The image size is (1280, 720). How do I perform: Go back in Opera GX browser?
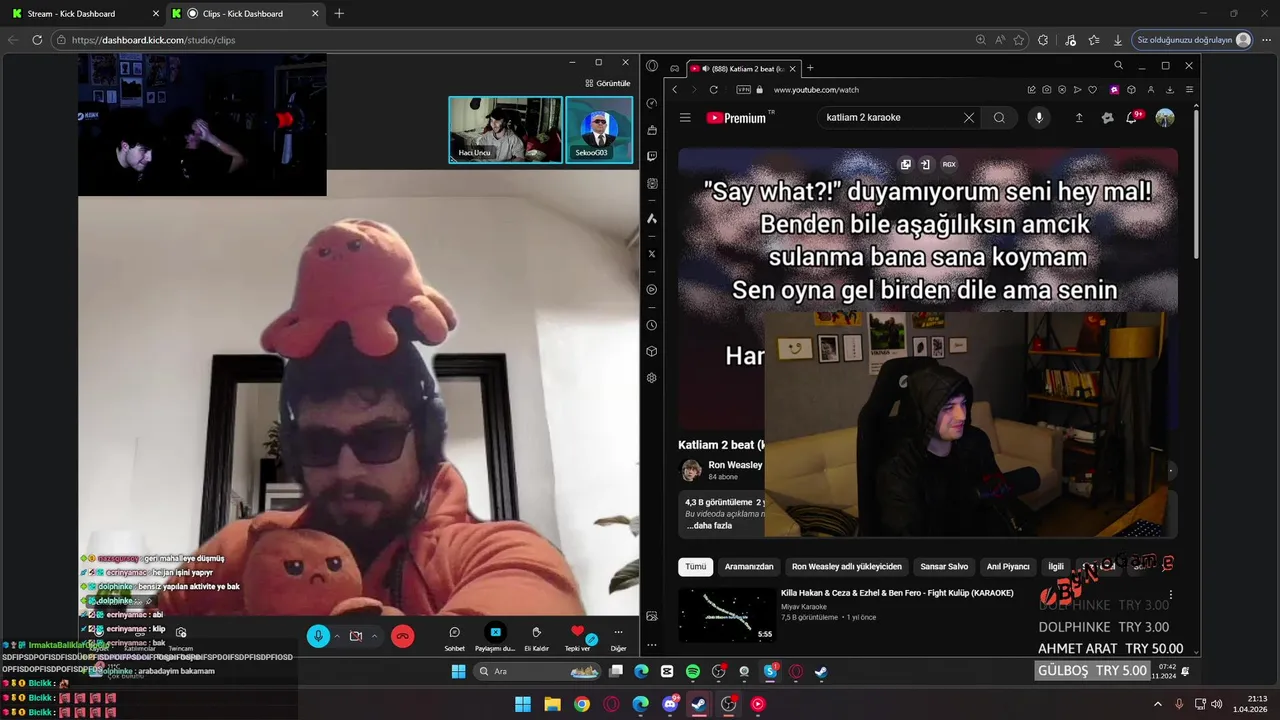(675, 89)
